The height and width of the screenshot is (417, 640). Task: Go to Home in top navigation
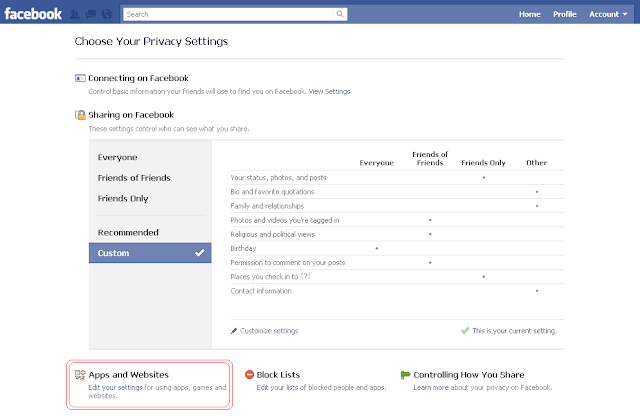coord(529,14)
